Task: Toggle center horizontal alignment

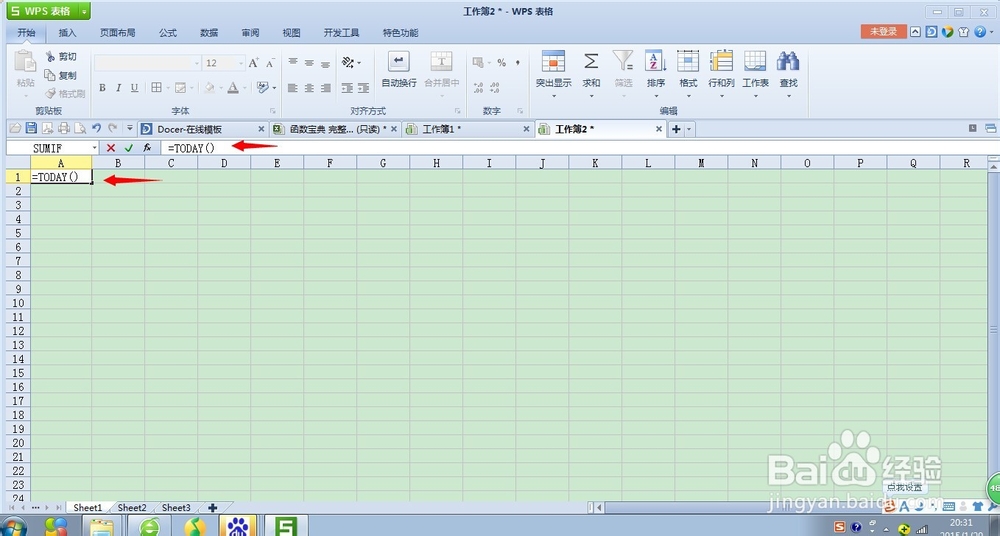Action: point(309,88)
